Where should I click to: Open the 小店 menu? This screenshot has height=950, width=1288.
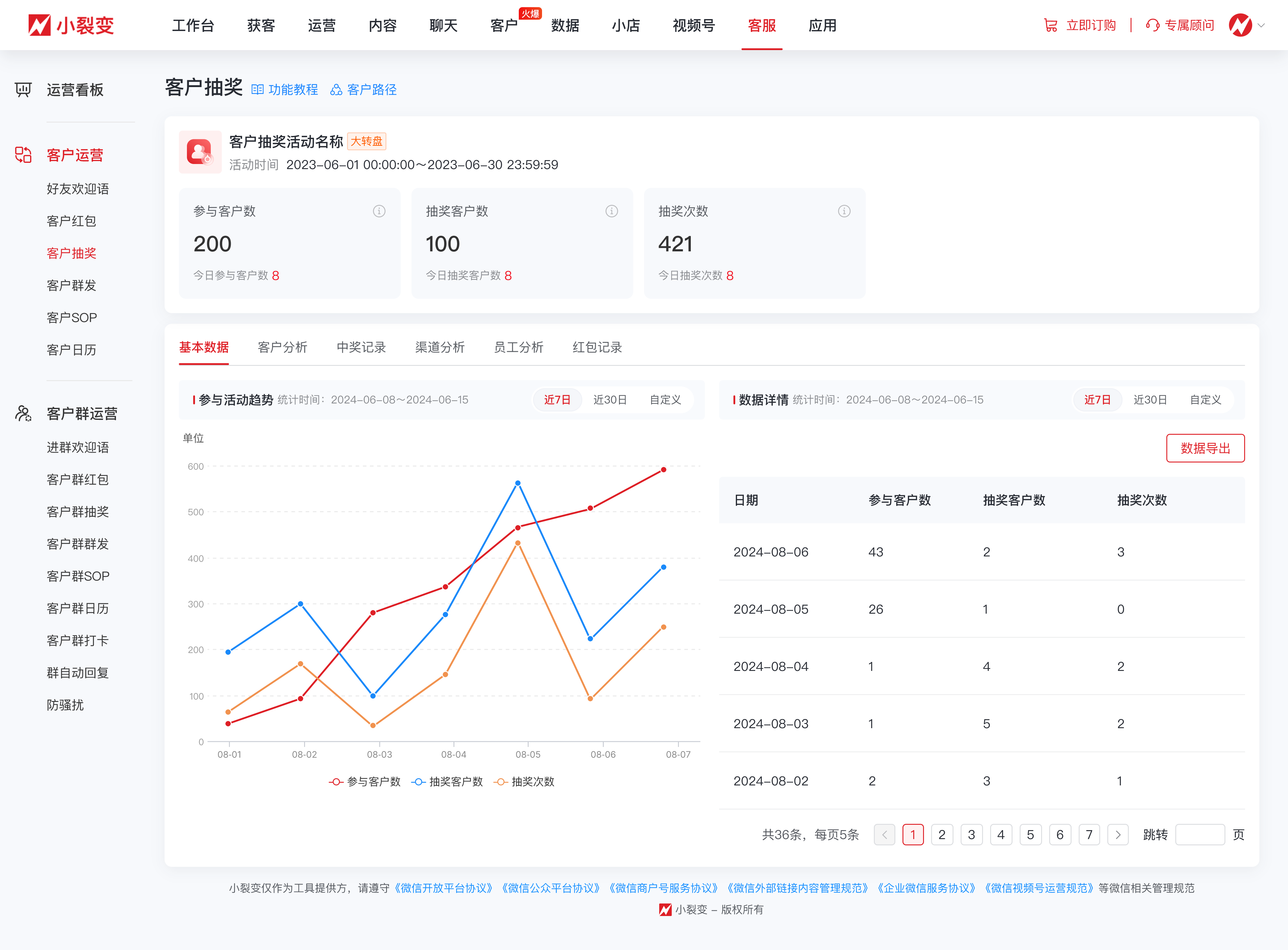click(x=626, y=25)
